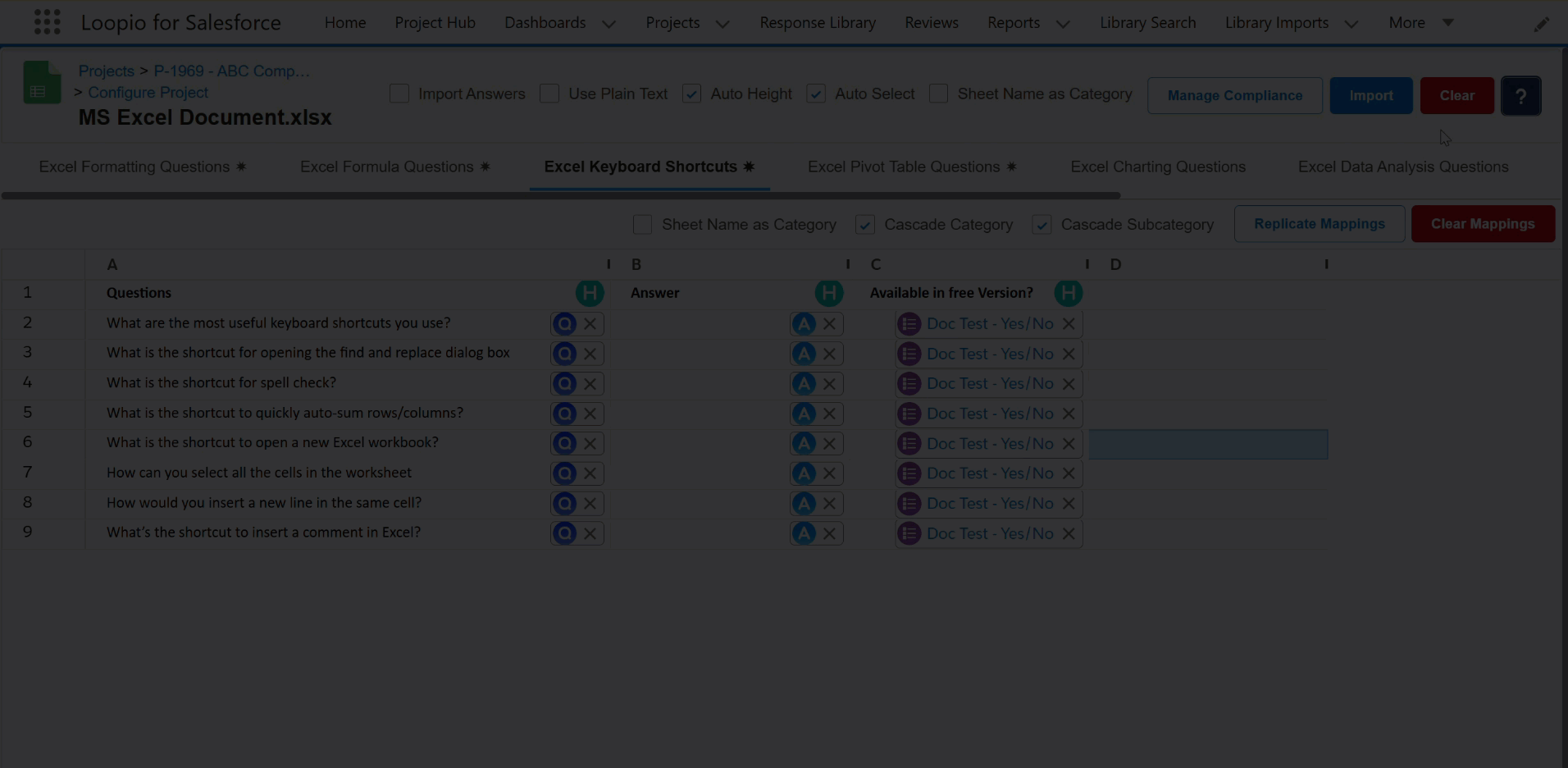Click the blue Import button

(x=1370, y=95)
